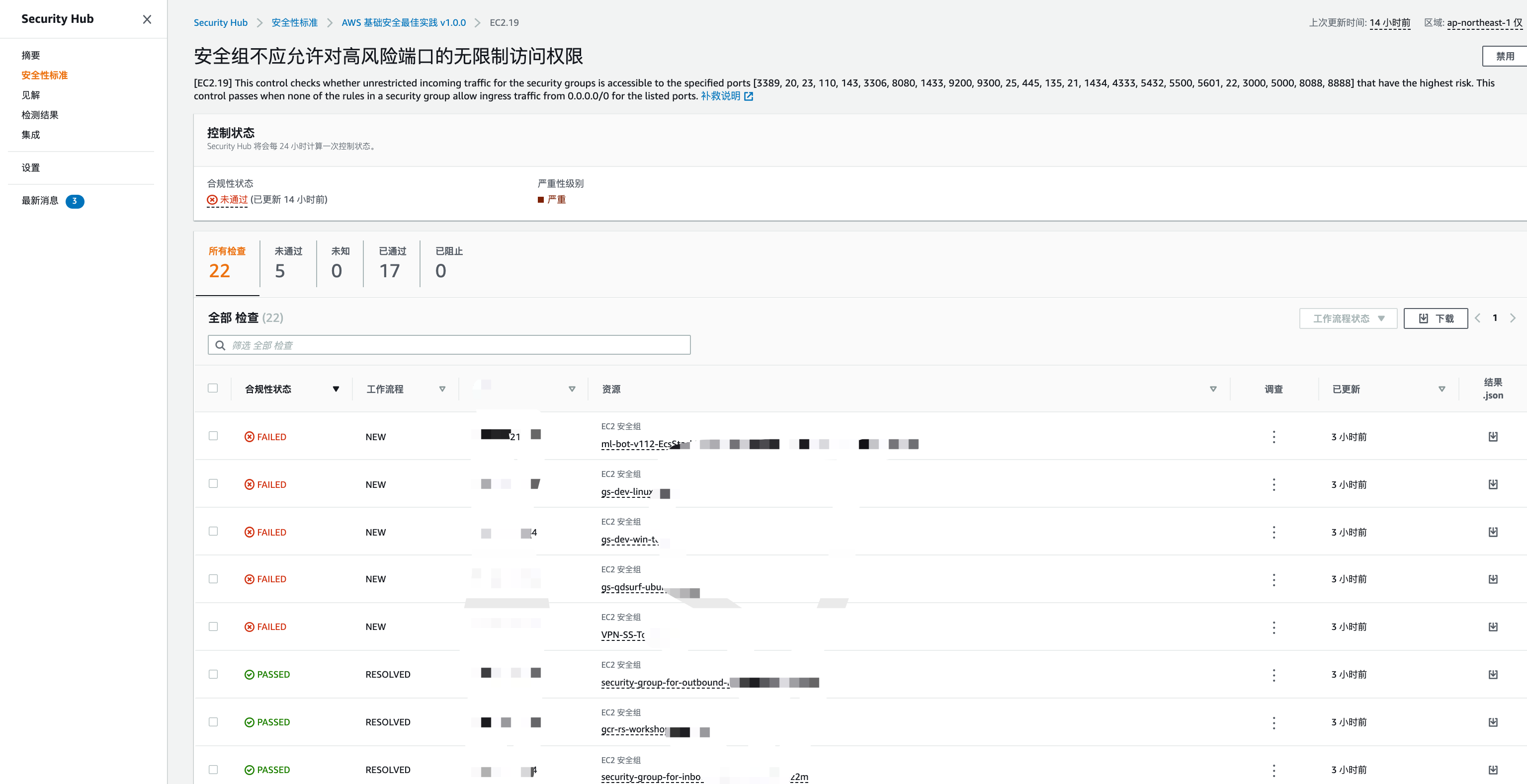This screenshot has height=784, width=1527.
Task: Open investigate menu for gs-qdsurf row
Action: click(x=1273, y=580)
